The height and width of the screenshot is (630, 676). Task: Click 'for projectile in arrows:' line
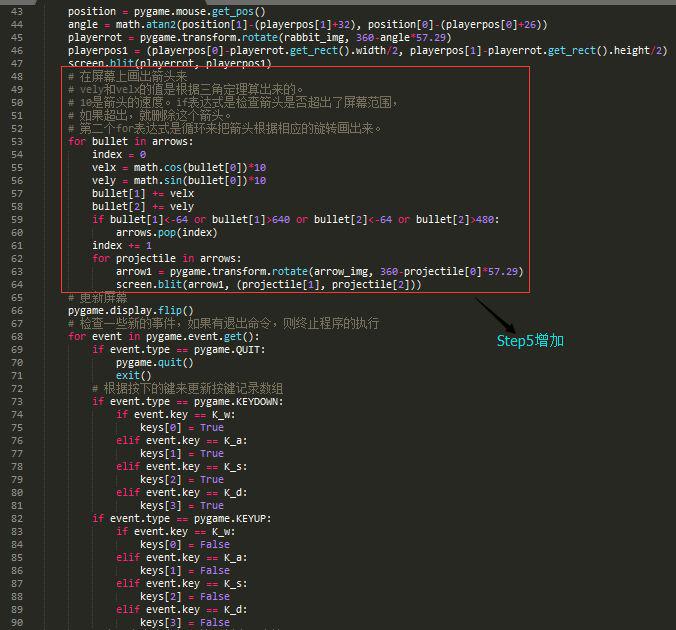point(166,258)
